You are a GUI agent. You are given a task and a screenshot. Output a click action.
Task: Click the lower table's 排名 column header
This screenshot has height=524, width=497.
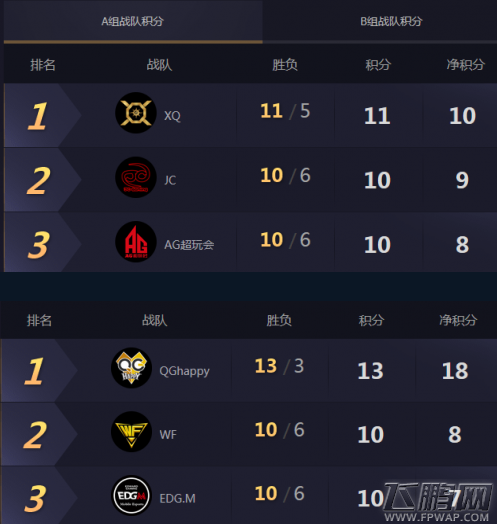(39, 320)
